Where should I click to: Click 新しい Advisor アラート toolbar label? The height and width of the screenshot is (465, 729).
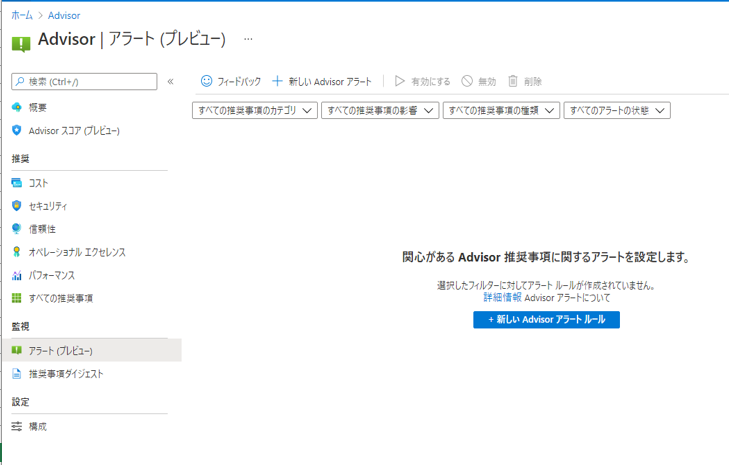[330, 82]
